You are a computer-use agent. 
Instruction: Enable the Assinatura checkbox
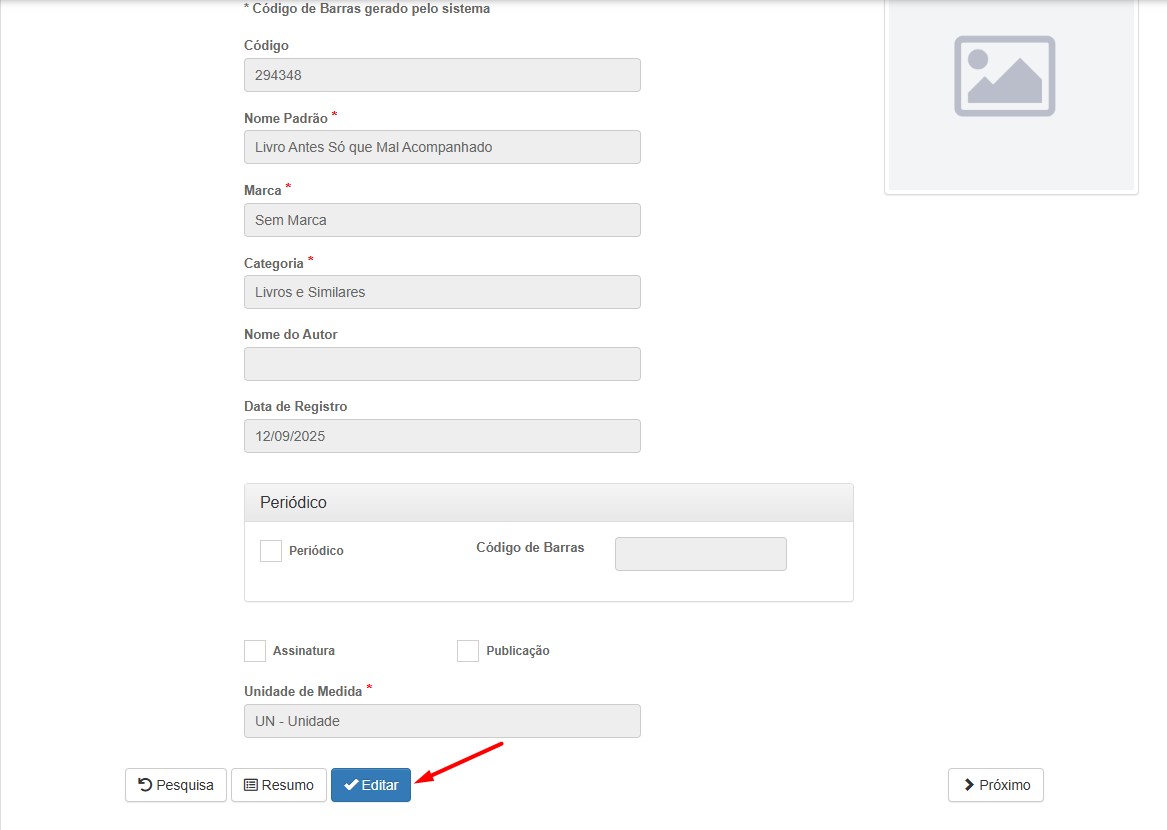coord(255,651)
